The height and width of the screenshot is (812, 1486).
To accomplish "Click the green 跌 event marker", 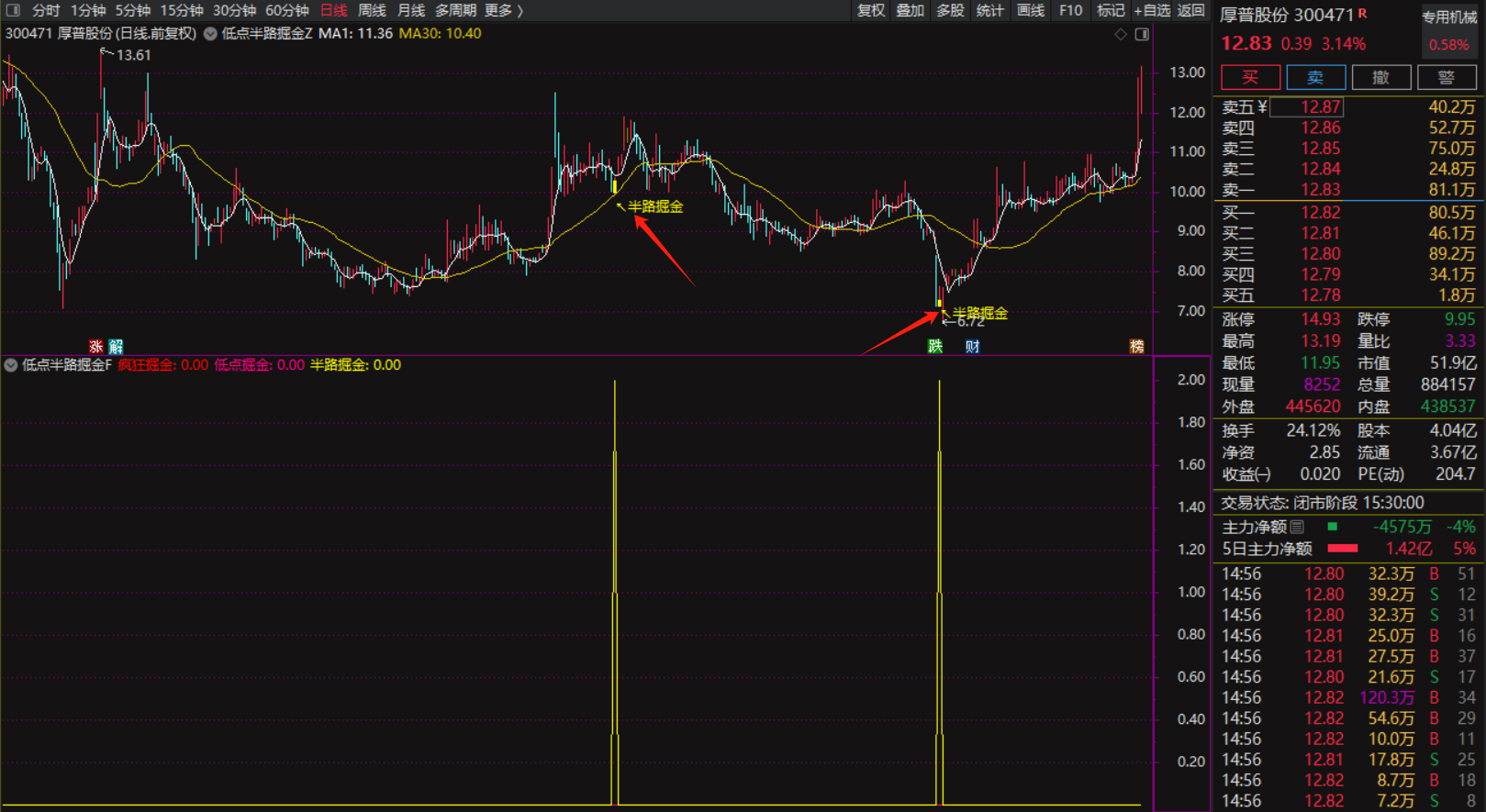I will pos(935,346).
